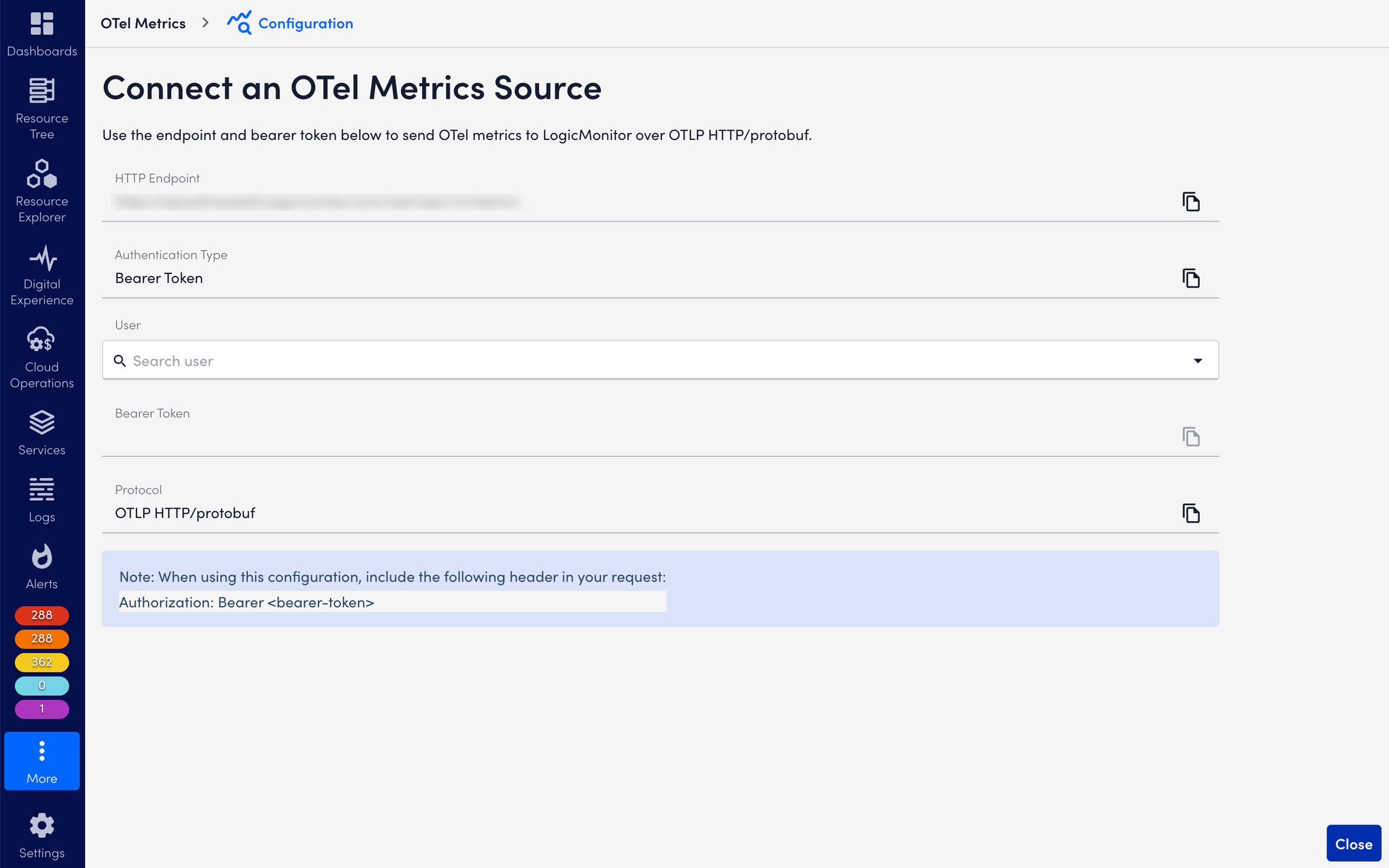Click the Configuration breadcrumb icon
The width and height of the screenshot is (1389, 868).
click(x=239, y=23)
